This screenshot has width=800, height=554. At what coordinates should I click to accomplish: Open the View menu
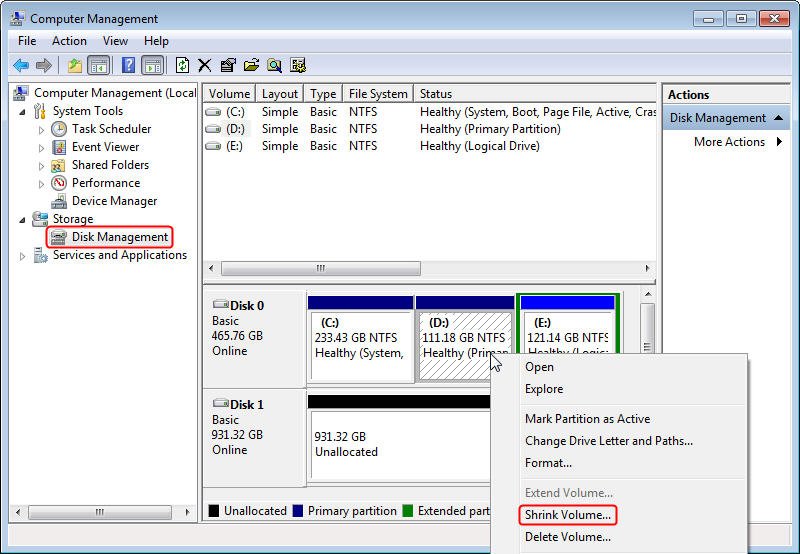click(115, 41)
